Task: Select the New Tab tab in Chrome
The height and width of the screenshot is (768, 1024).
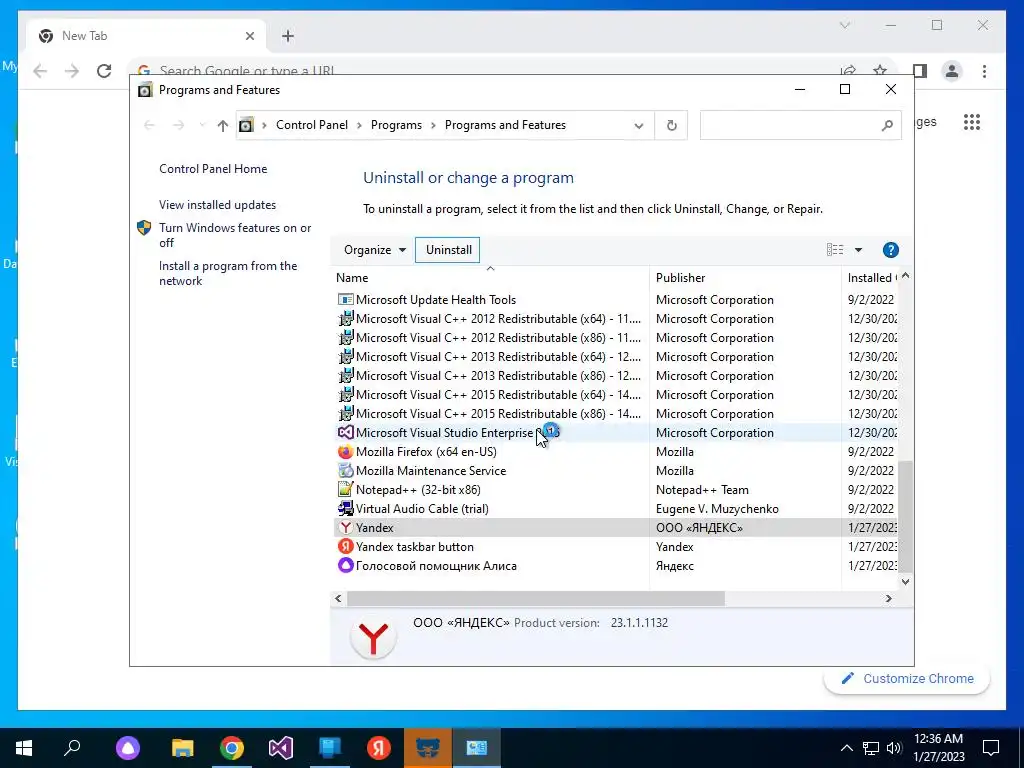Action: [147, 36]
